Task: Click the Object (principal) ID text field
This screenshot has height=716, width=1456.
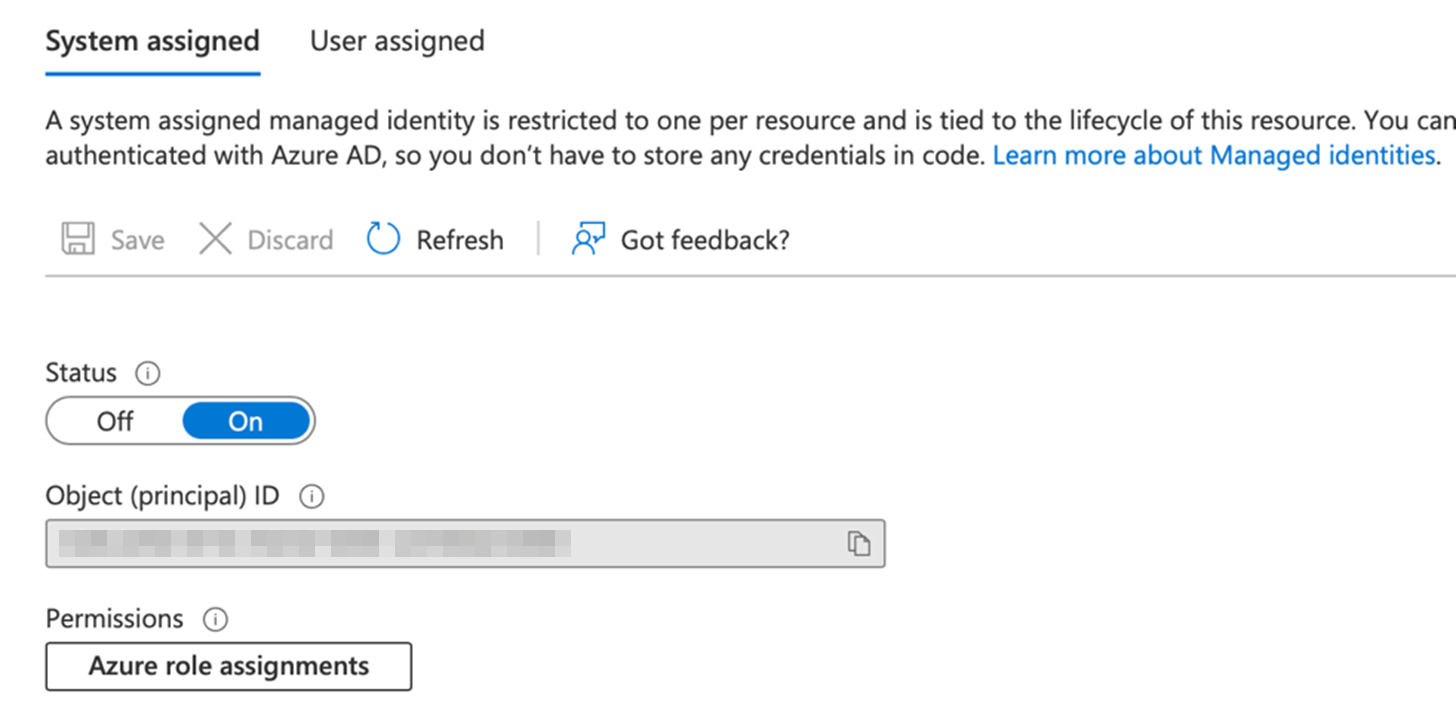Action: 440,543
